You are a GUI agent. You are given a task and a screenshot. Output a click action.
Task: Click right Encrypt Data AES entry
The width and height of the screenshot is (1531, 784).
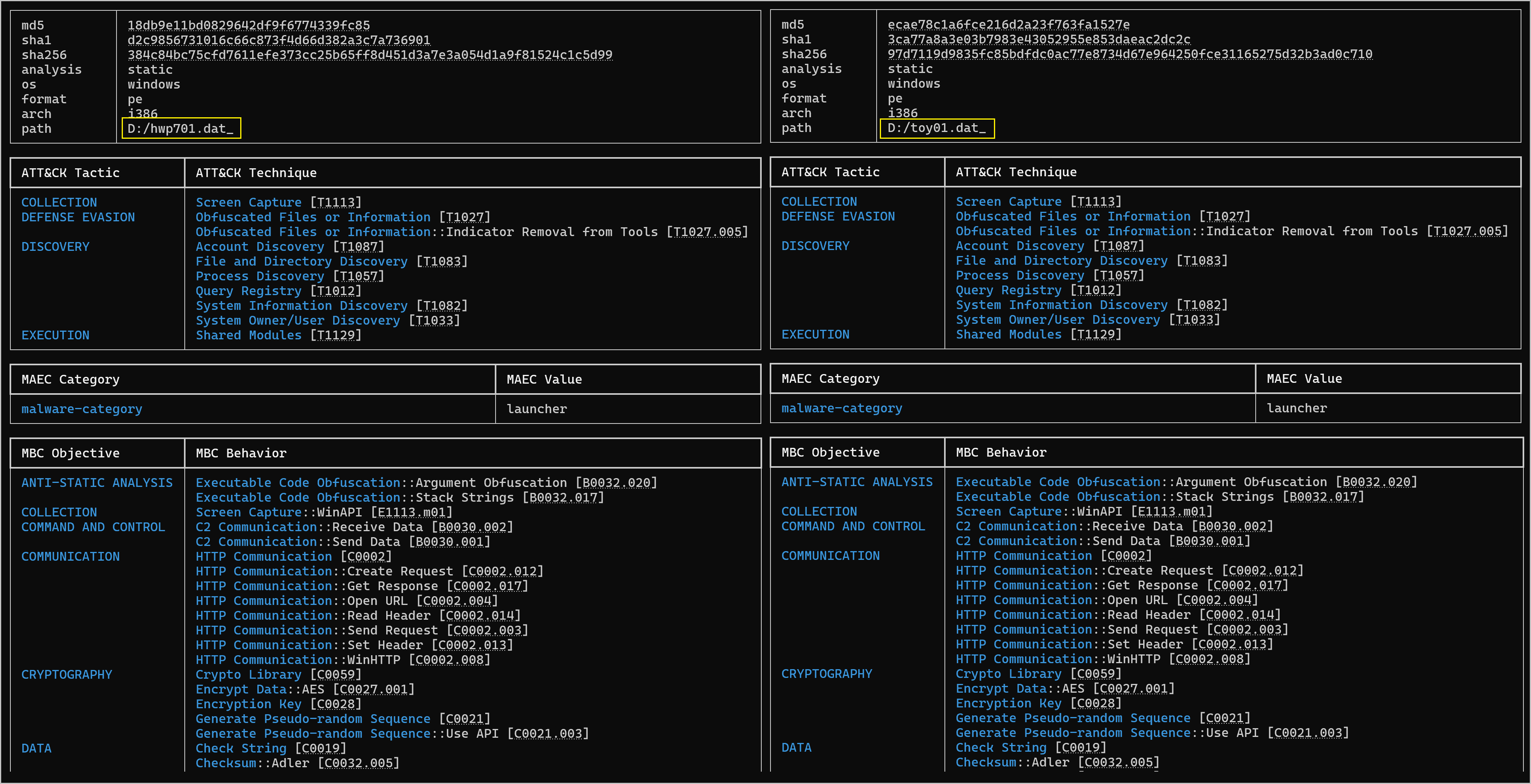1065,688
